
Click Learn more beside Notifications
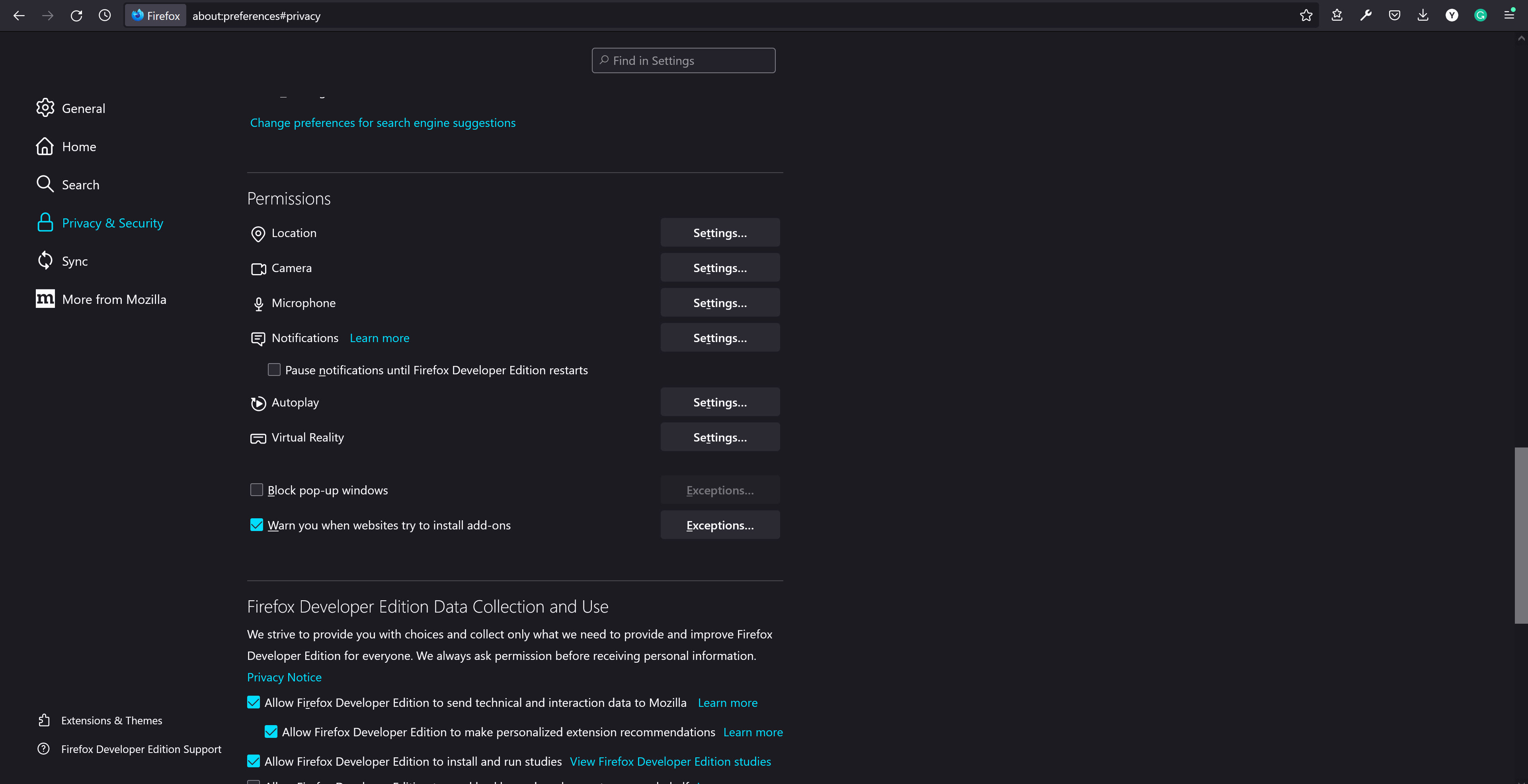click(x=380, y=338)
